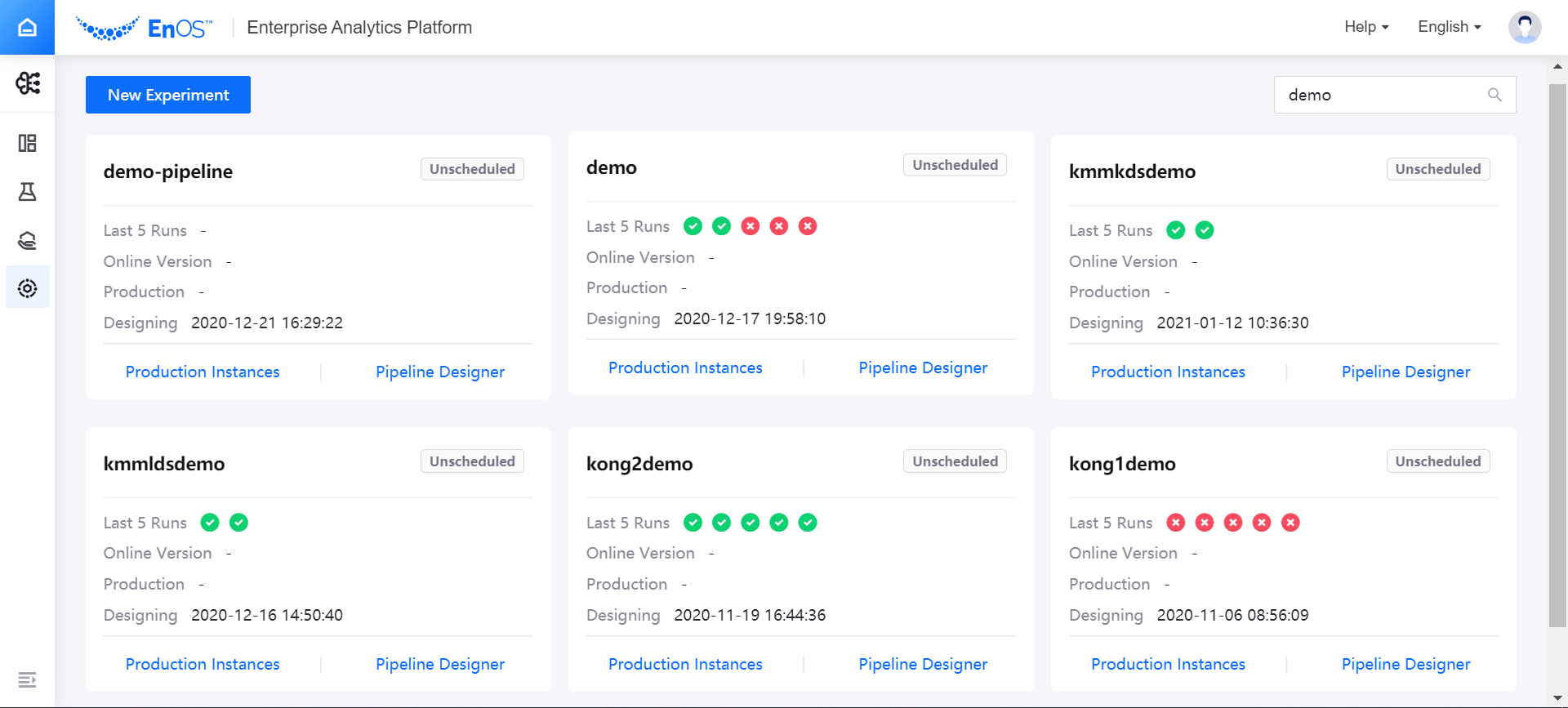1568x708 pixels.
Task: Click the Unscheduled tag on kmmldsdemo
Action: tap(472, 461)
